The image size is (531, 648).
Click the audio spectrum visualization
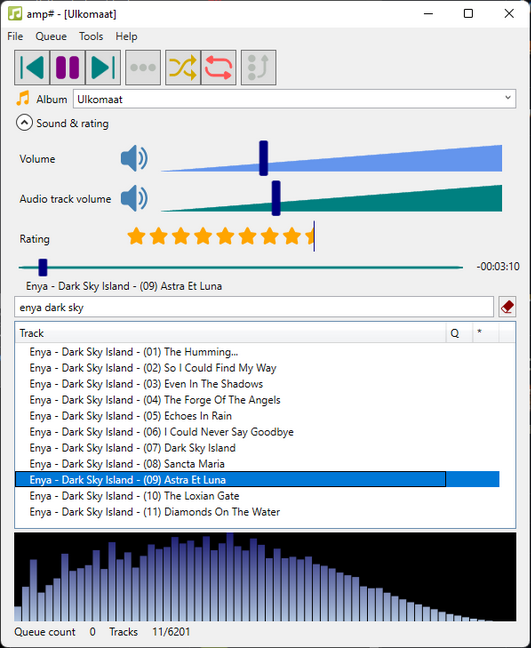(265, 577)
